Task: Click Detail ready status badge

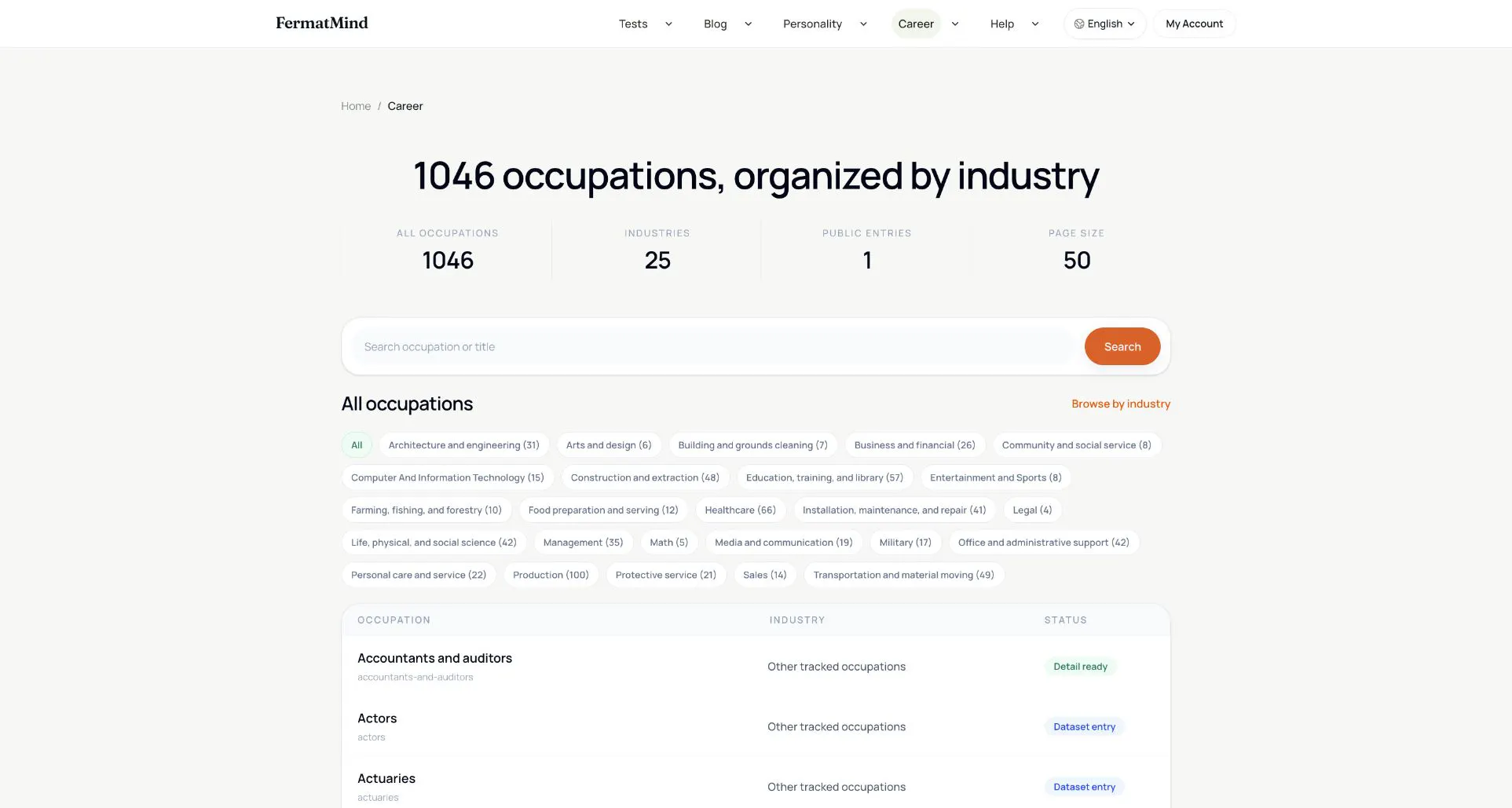Action: [x=1080, y=667]
